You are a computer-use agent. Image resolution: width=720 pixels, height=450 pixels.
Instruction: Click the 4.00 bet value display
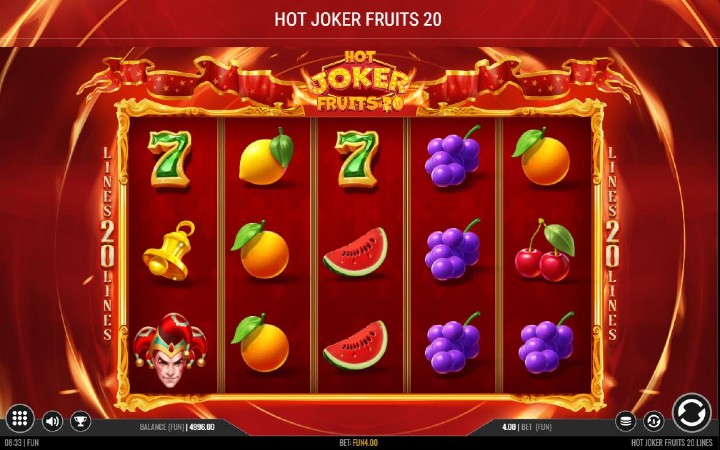pyautogui.click(x=508, y=427)
